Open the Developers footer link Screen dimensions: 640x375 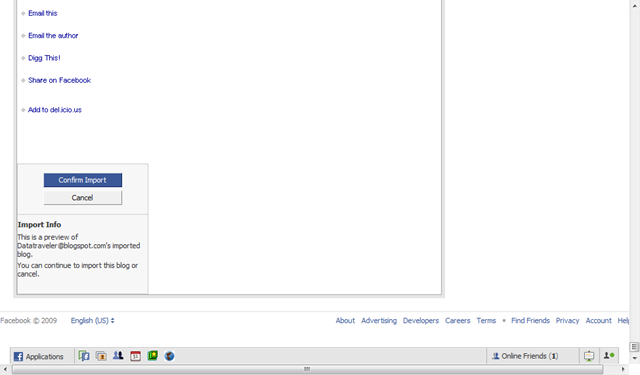tap(421, 321)
